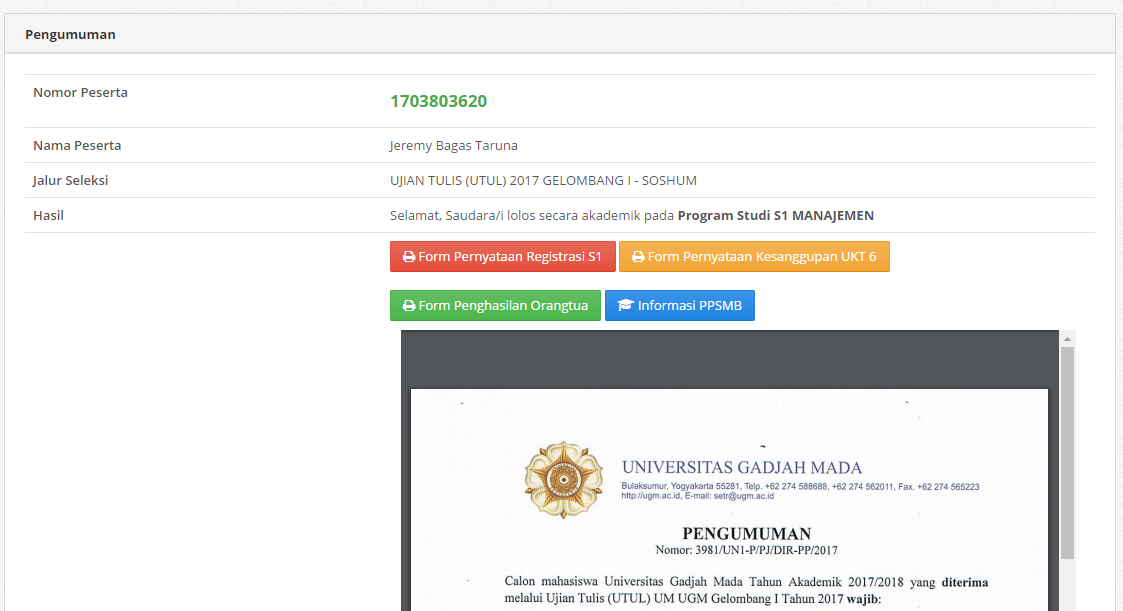Select the participant number 1703803620
The width and height of the screenshot is (1123, 611).
tap(439, 101)
